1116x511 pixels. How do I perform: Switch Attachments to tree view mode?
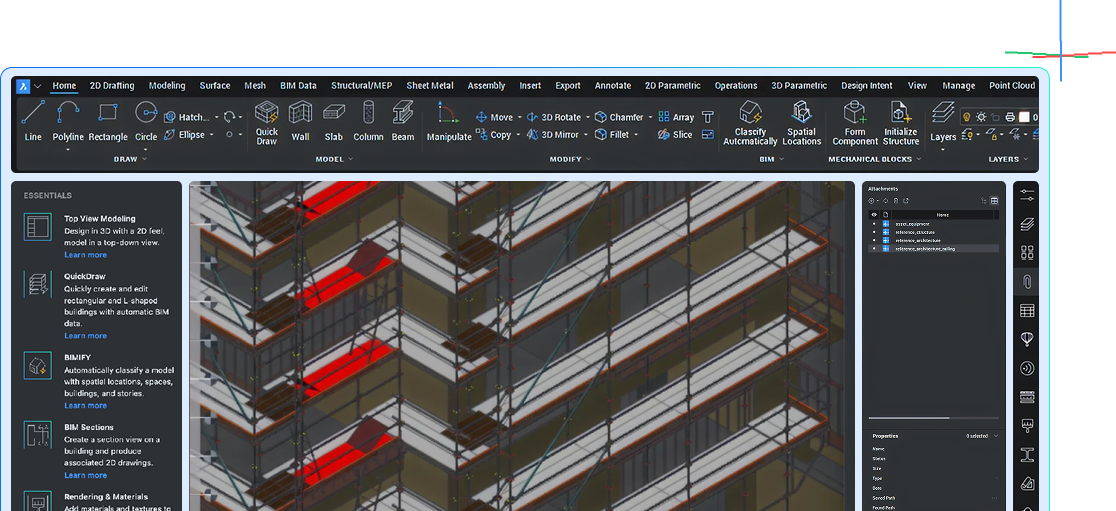click(984, 201)
